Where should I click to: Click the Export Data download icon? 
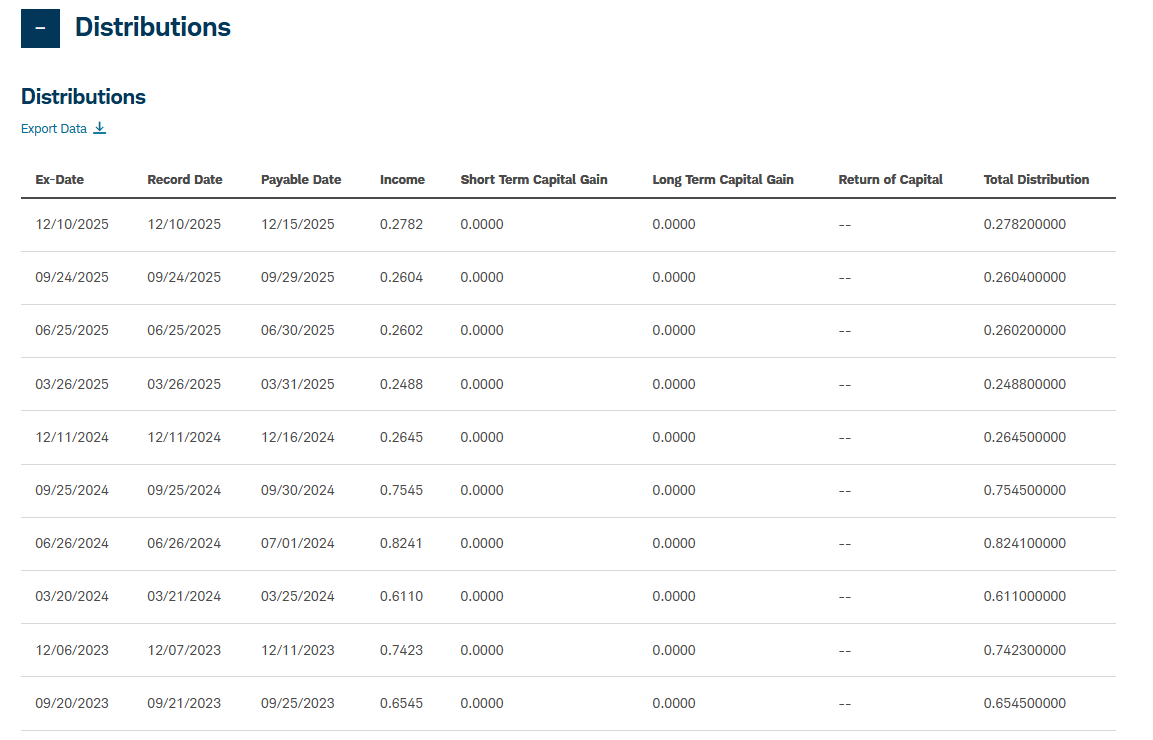99,128
